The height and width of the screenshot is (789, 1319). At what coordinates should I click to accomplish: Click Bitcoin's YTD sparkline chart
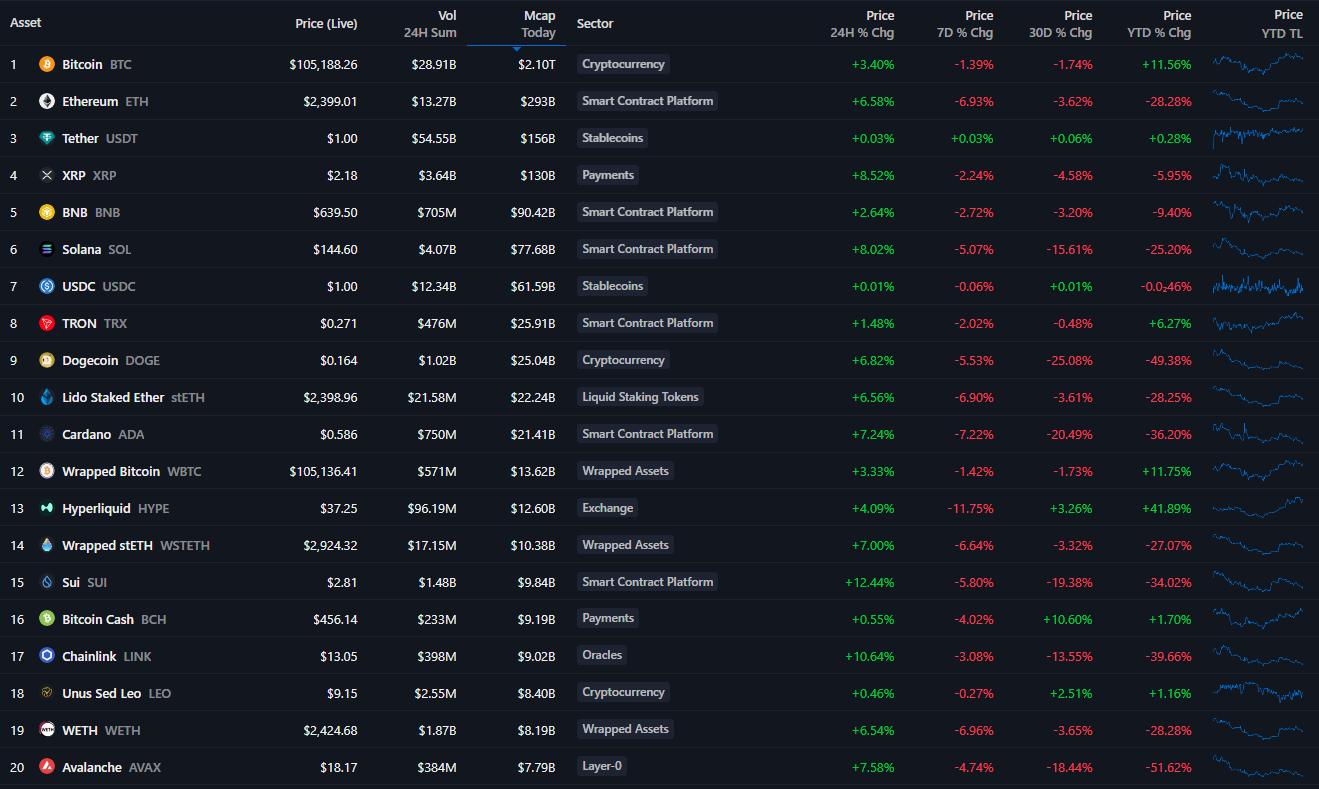click(1258, 64)
